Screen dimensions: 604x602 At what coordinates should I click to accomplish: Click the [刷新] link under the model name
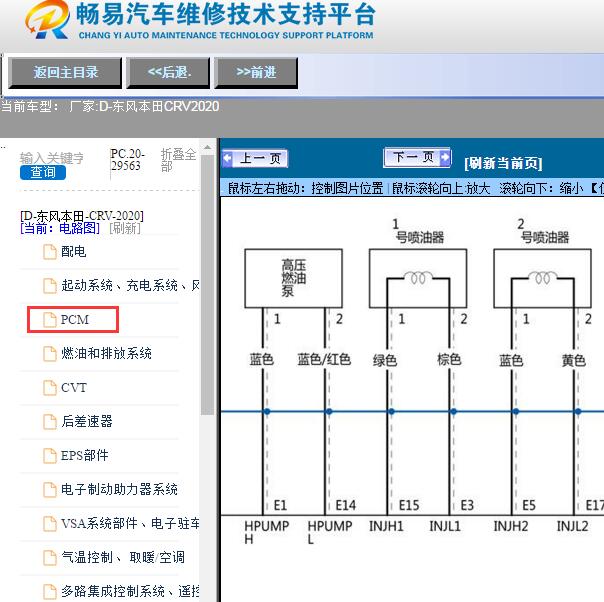coord(125,228)
